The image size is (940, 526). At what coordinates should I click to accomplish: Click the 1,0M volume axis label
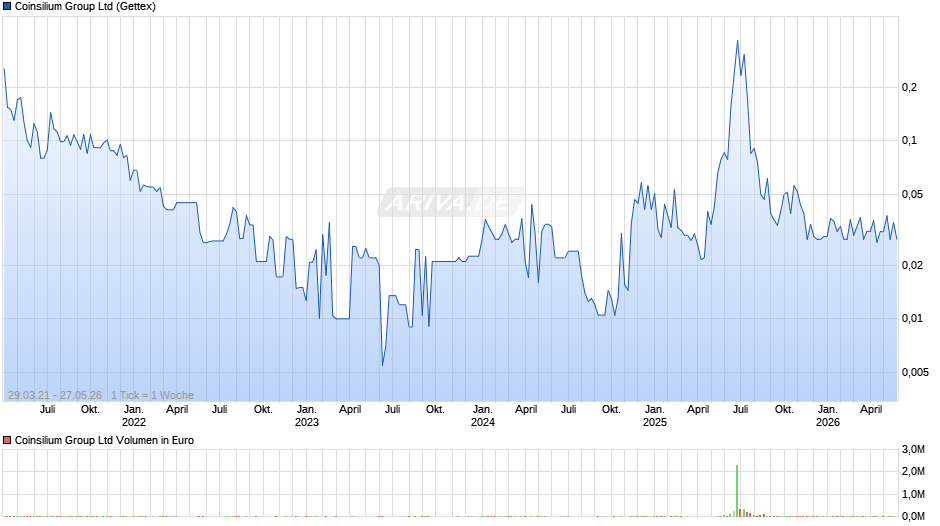click(913, 494)
